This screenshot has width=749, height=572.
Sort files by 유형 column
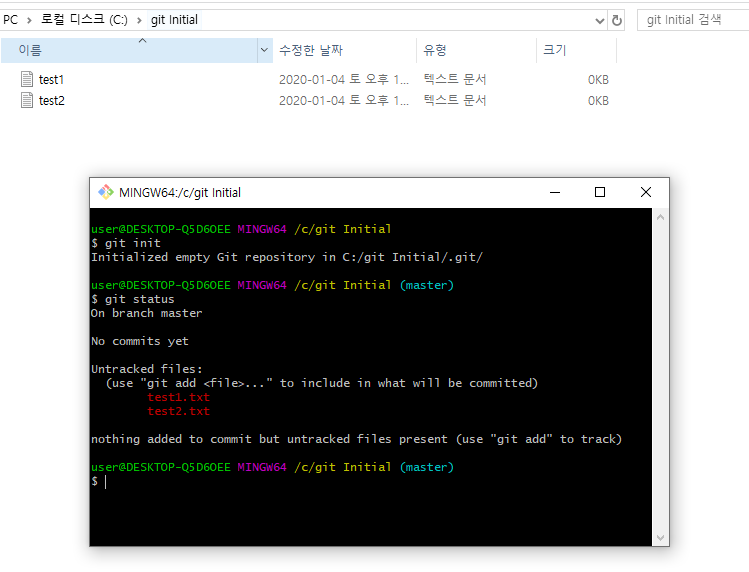tap(476, 50)
